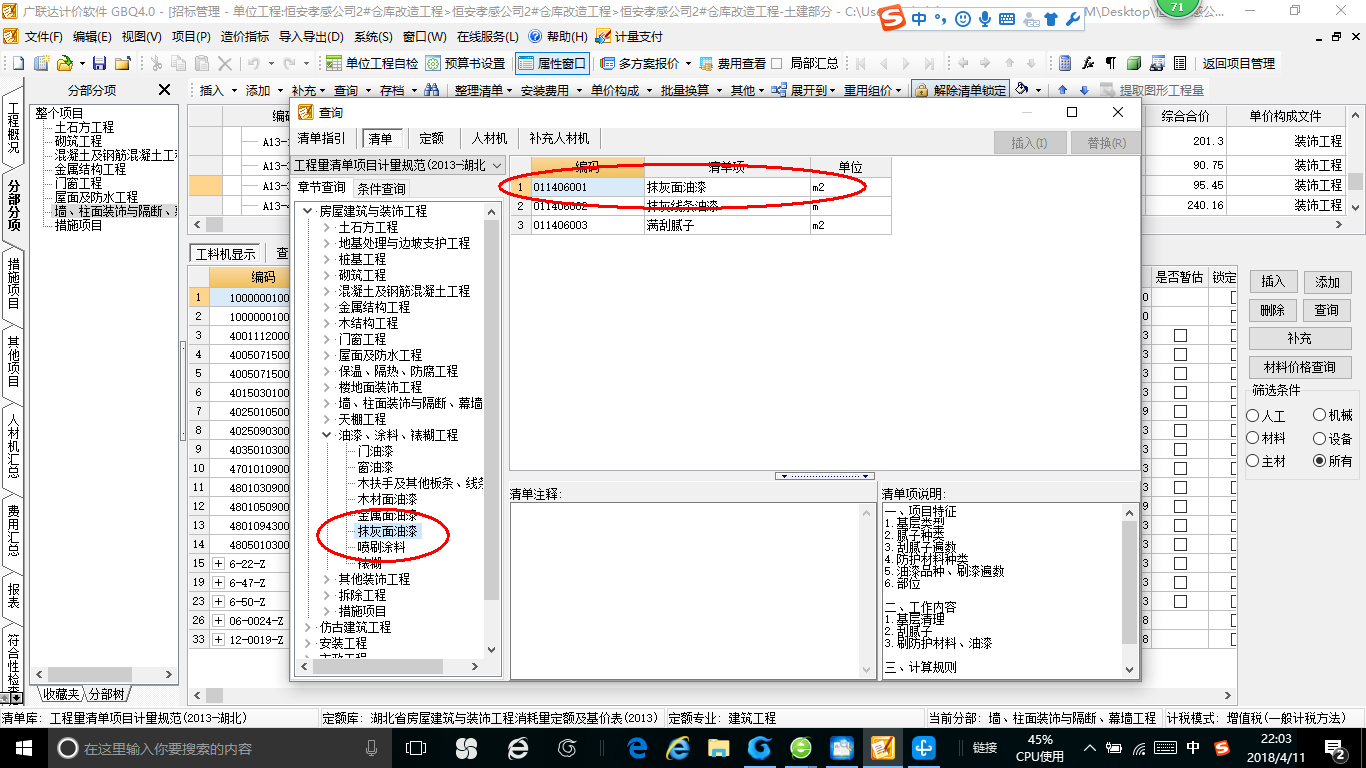The image size is (1366, 768).
Task: Switch to the 定额 tab in query dialog
Action: click(432, 138)
